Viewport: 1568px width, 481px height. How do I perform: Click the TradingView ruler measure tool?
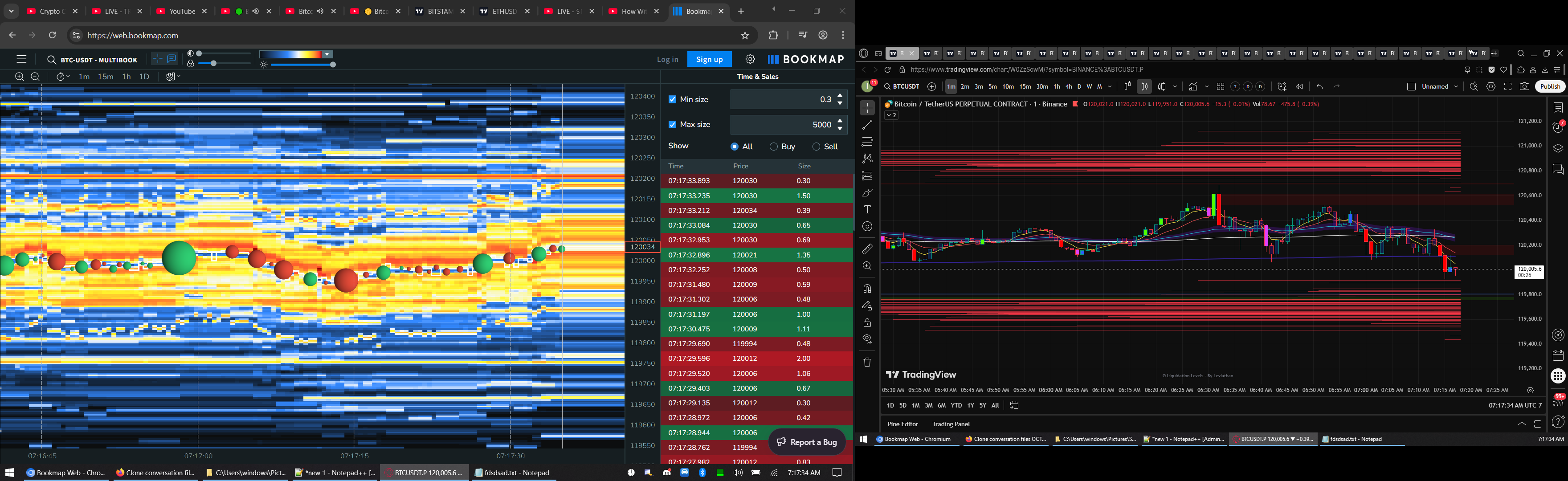[x=867, y=249]
